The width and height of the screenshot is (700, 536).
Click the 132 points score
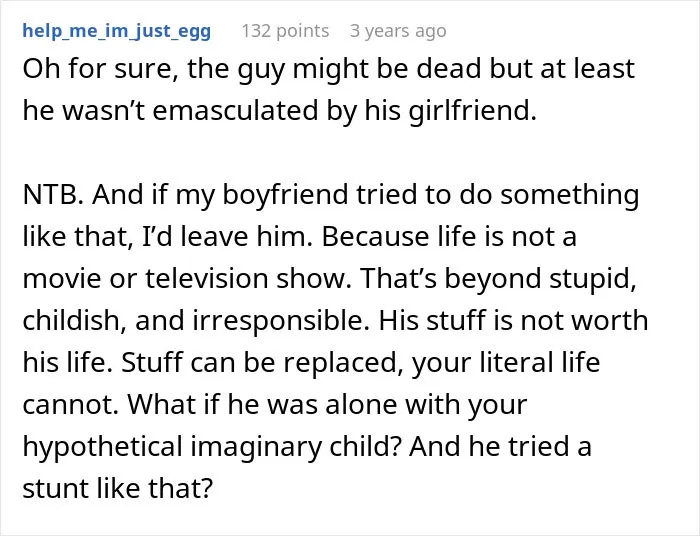285,31
